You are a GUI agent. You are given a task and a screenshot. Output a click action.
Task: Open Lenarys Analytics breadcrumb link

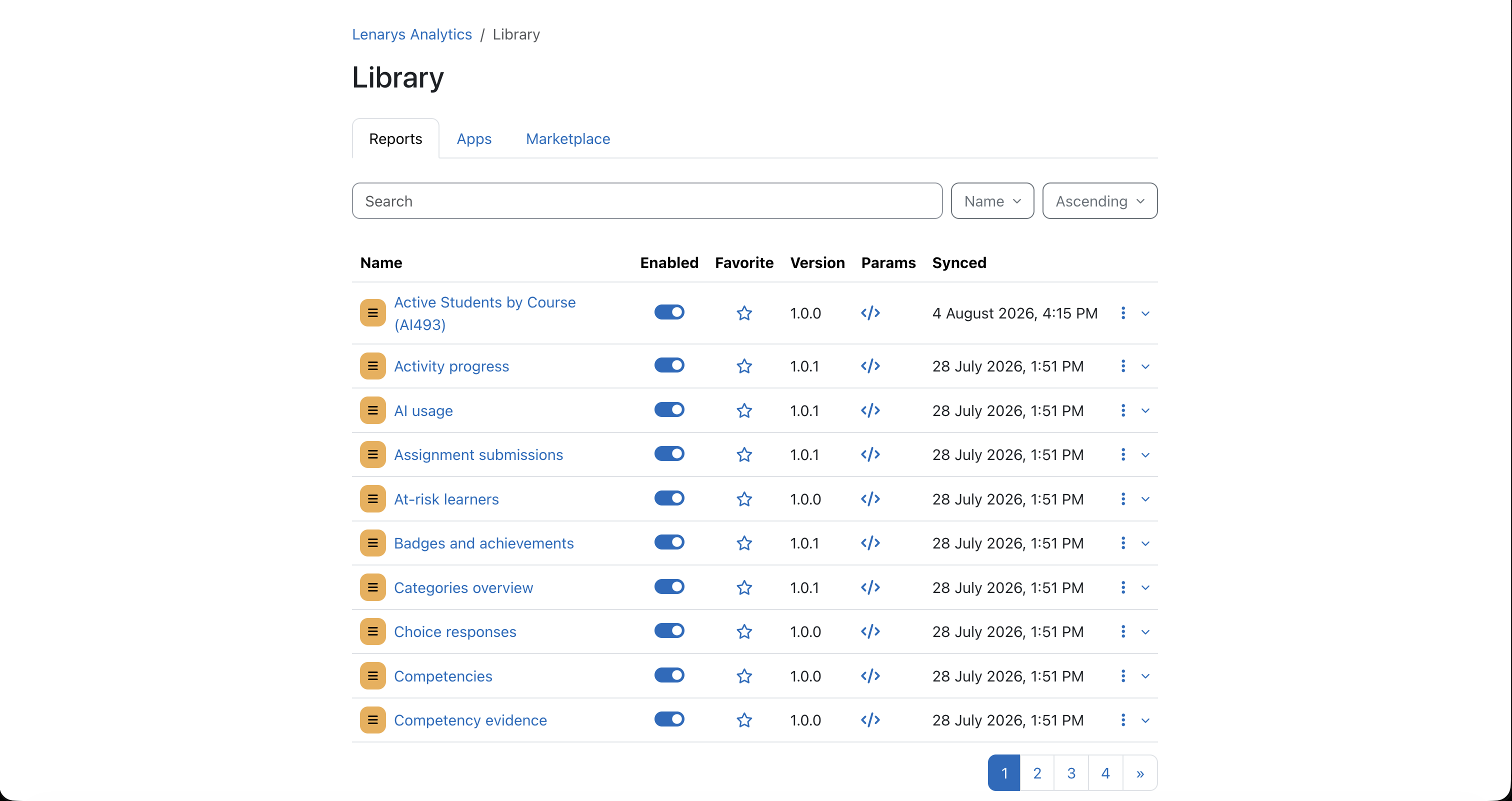tap(411, 34)
